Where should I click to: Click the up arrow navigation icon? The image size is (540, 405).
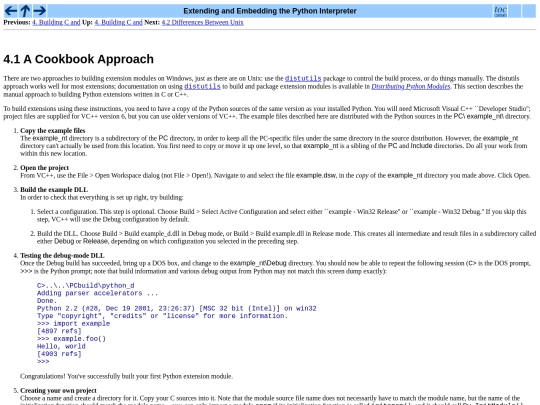click(25, 11)
